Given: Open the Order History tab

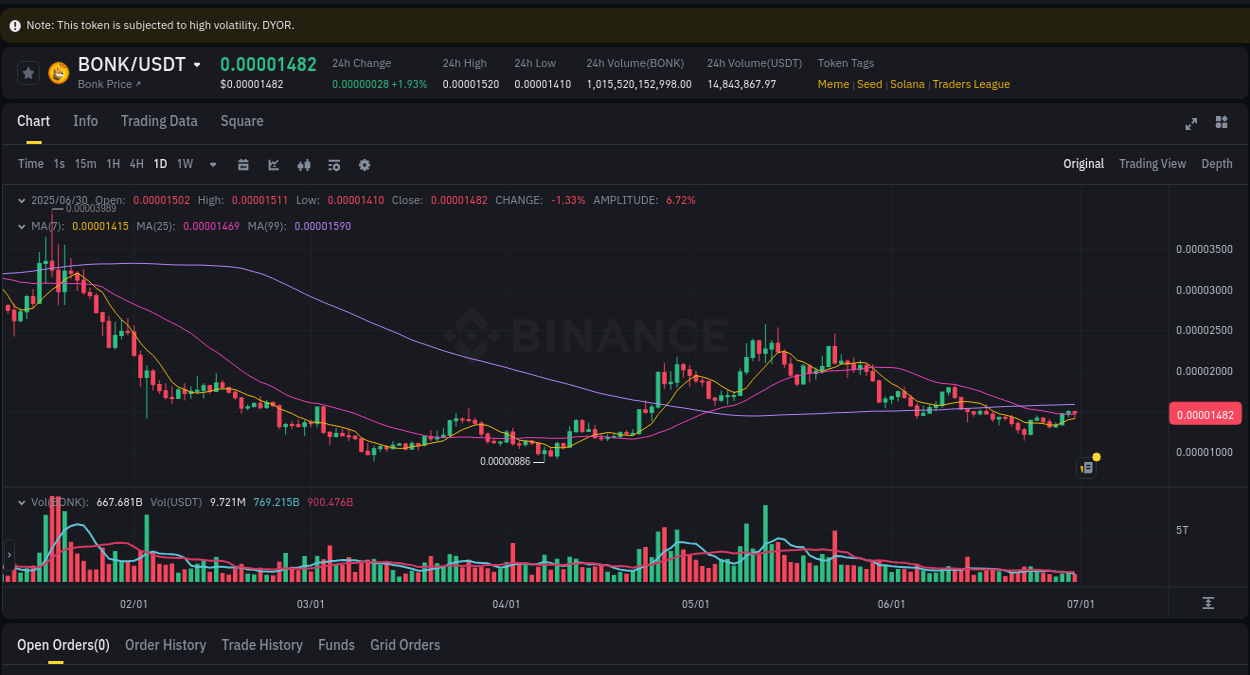Looking at the screenshot, I should point(165,645).
